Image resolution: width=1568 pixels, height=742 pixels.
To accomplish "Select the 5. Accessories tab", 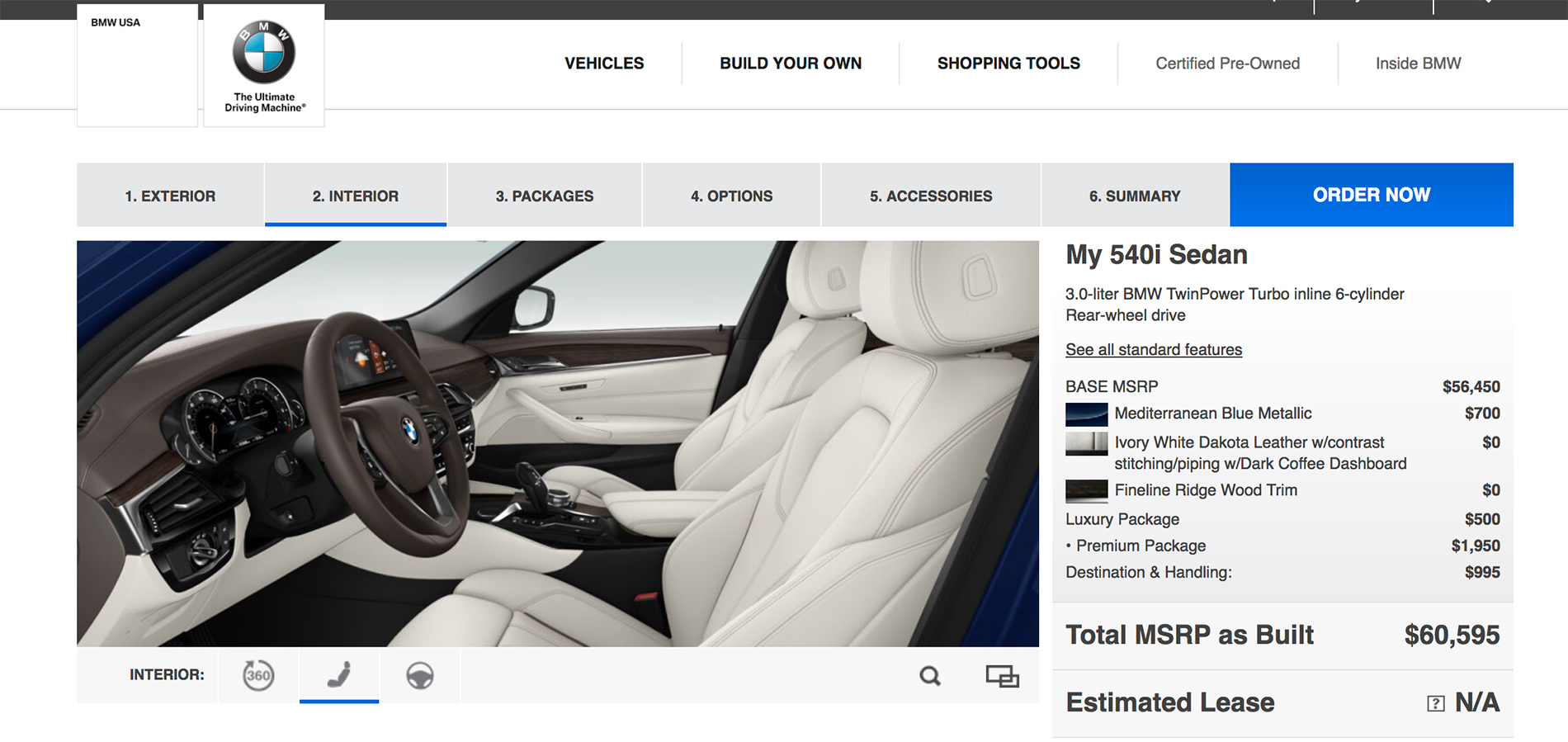I will click(931, 196).
